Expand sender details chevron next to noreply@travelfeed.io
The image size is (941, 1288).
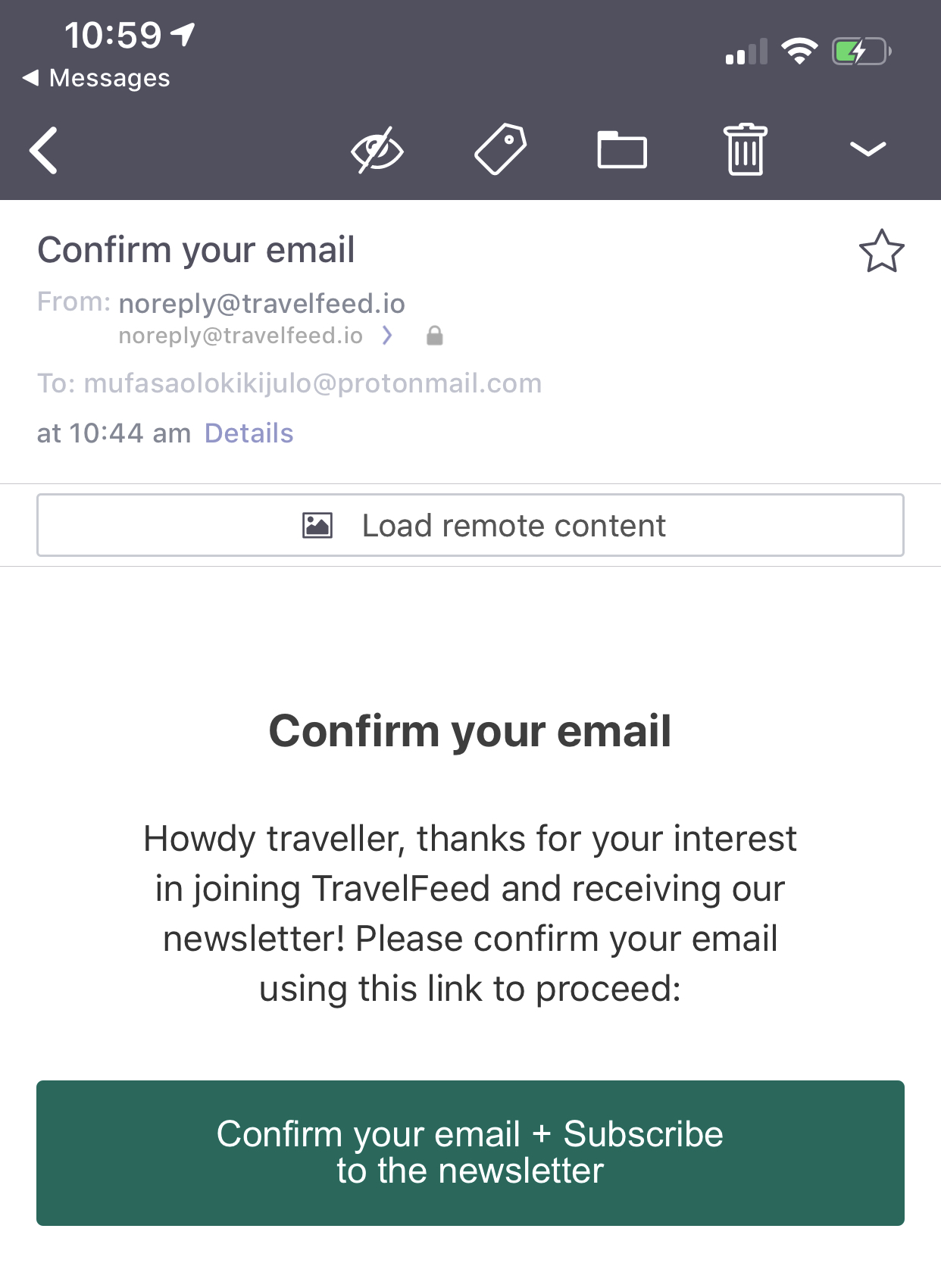(387, 335)
